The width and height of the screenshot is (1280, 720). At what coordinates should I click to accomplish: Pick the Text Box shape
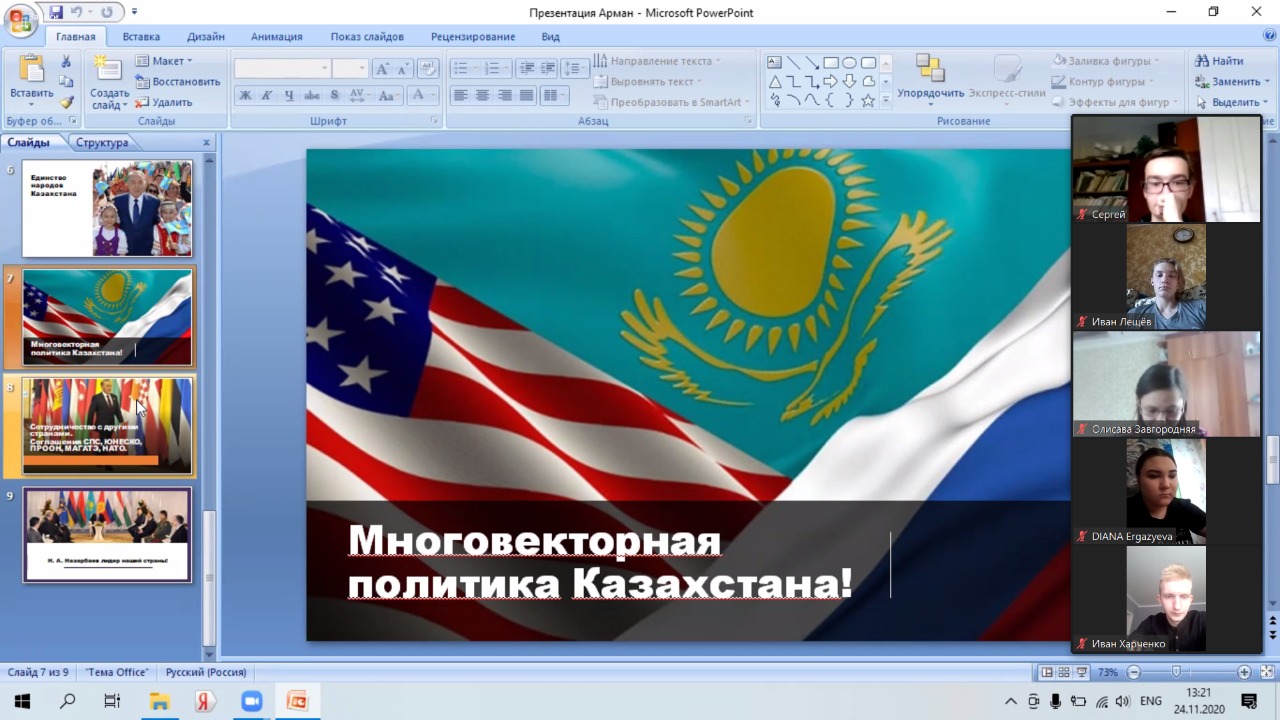click(x=775, y=62)
